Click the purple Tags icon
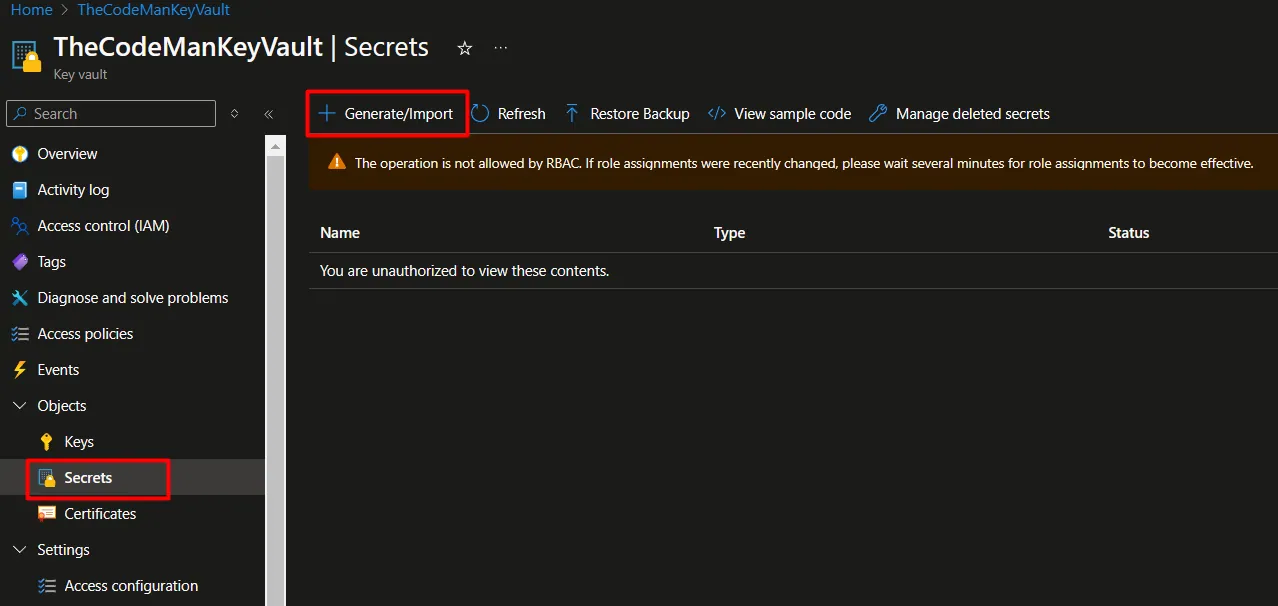1278x606 pixels. [19, 262]
